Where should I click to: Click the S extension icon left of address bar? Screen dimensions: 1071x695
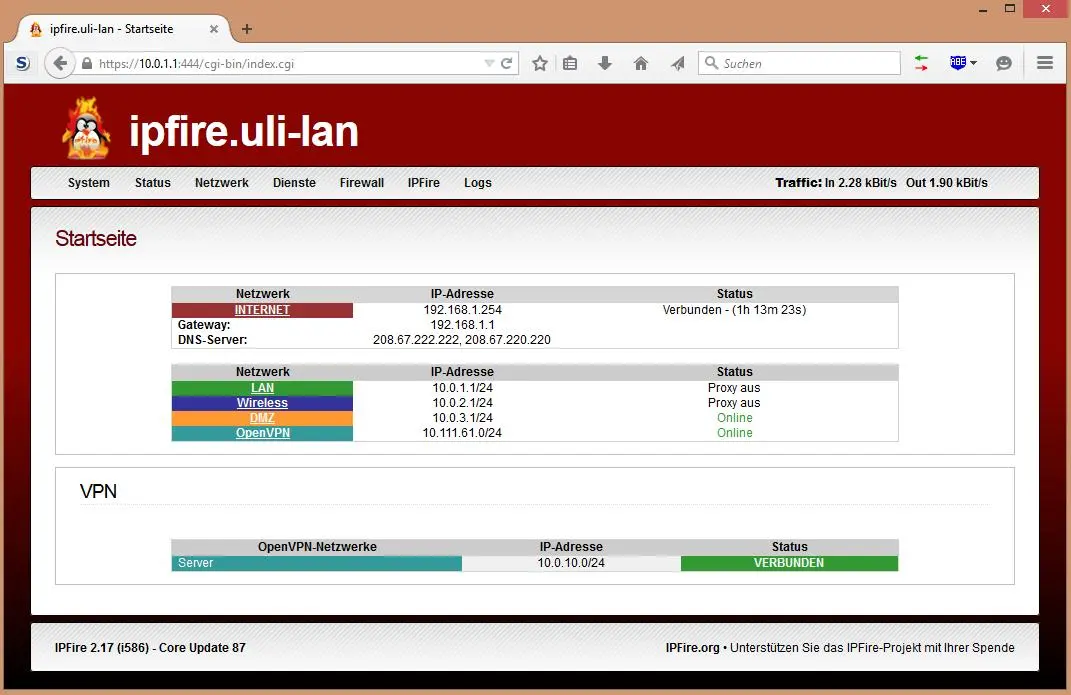[23, 63]
